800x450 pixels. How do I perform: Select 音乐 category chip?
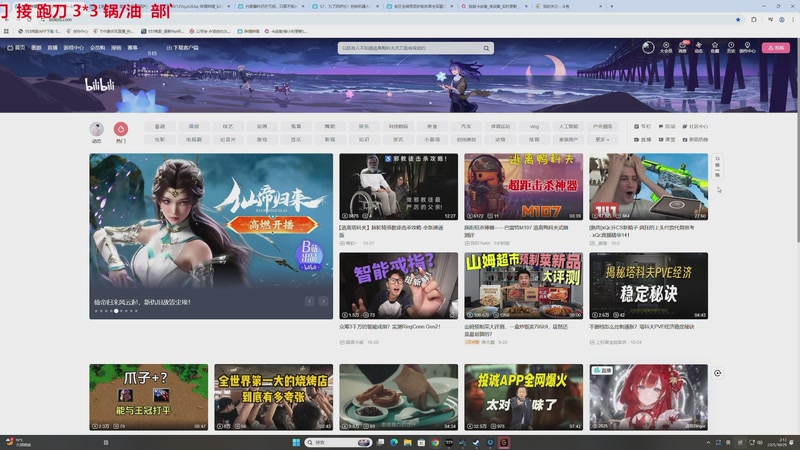click(296, 139)
